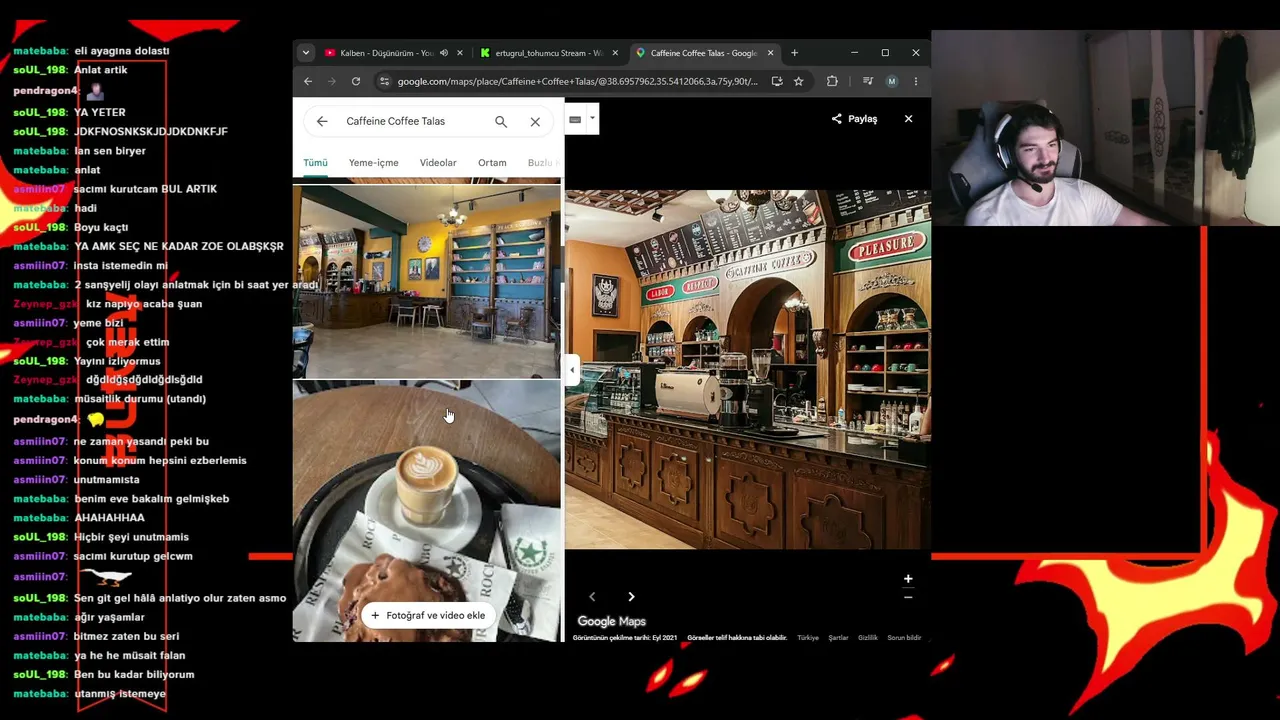Show the previous photo in the viewer

(592, 597)
